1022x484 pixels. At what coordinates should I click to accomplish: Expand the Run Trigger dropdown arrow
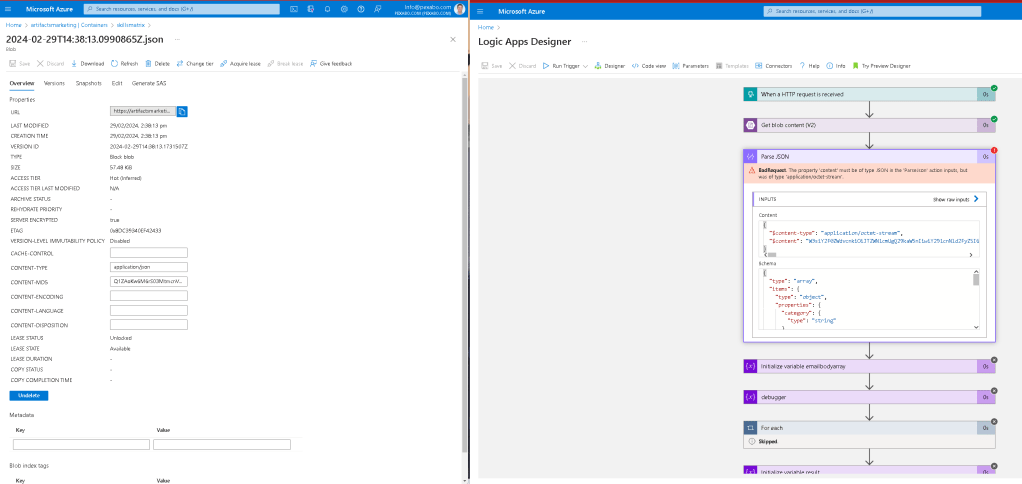585,66
